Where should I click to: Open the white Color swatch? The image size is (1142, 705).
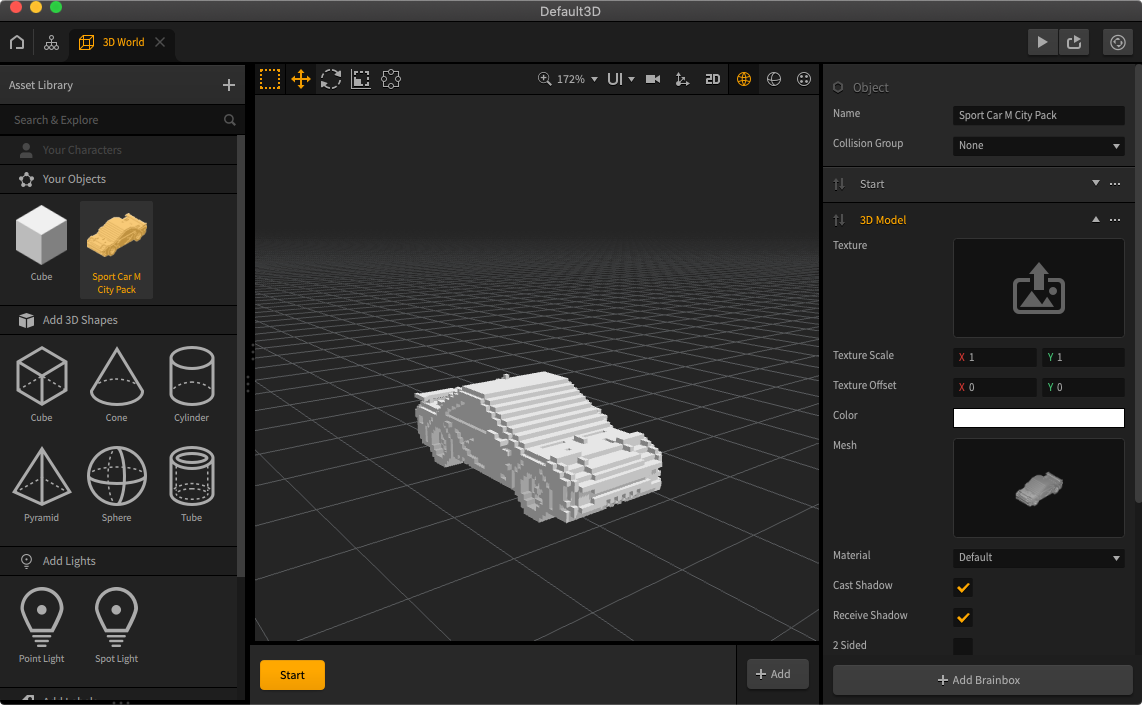coord(1038,418)
